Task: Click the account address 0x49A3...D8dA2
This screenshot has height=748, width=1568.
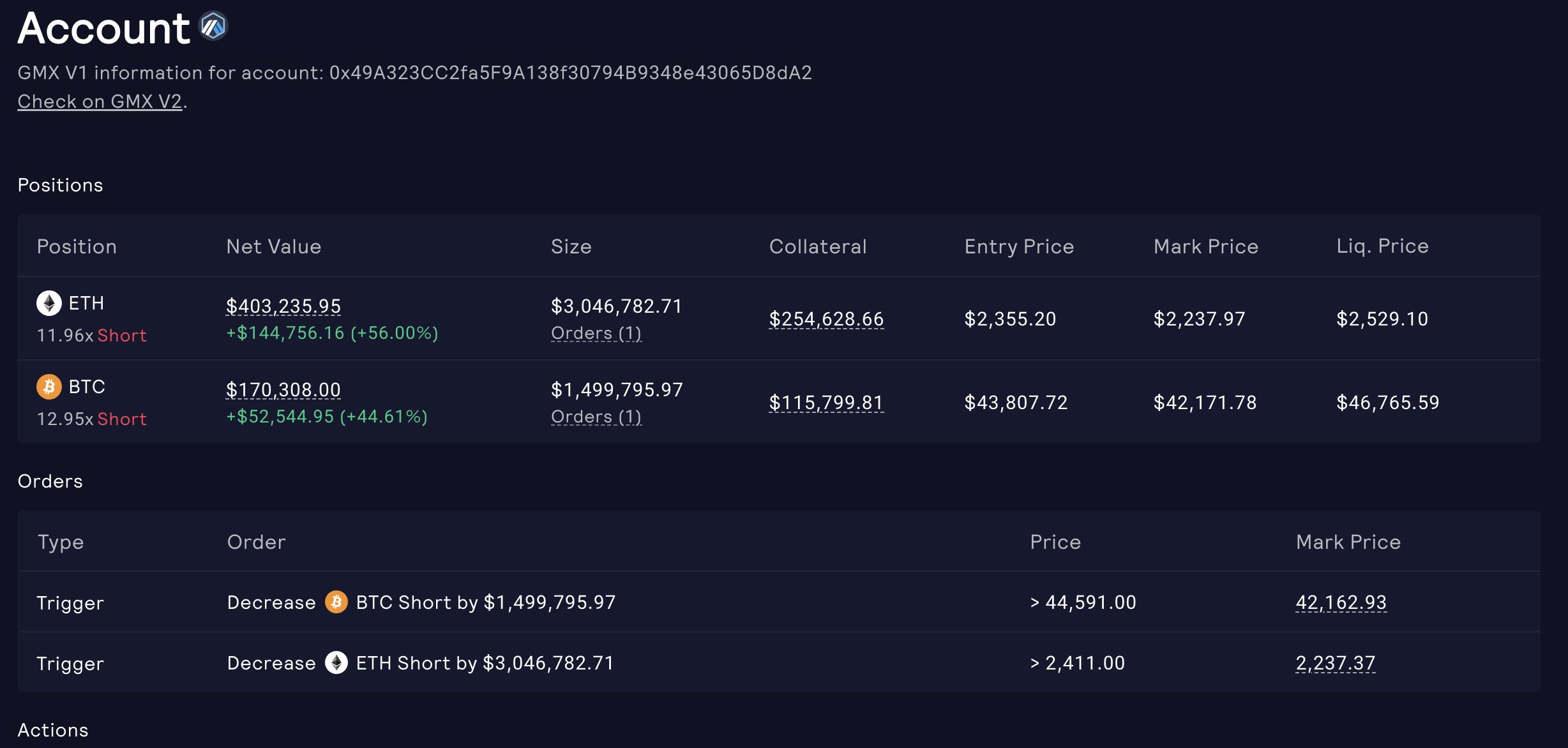Action: (571, 73)
